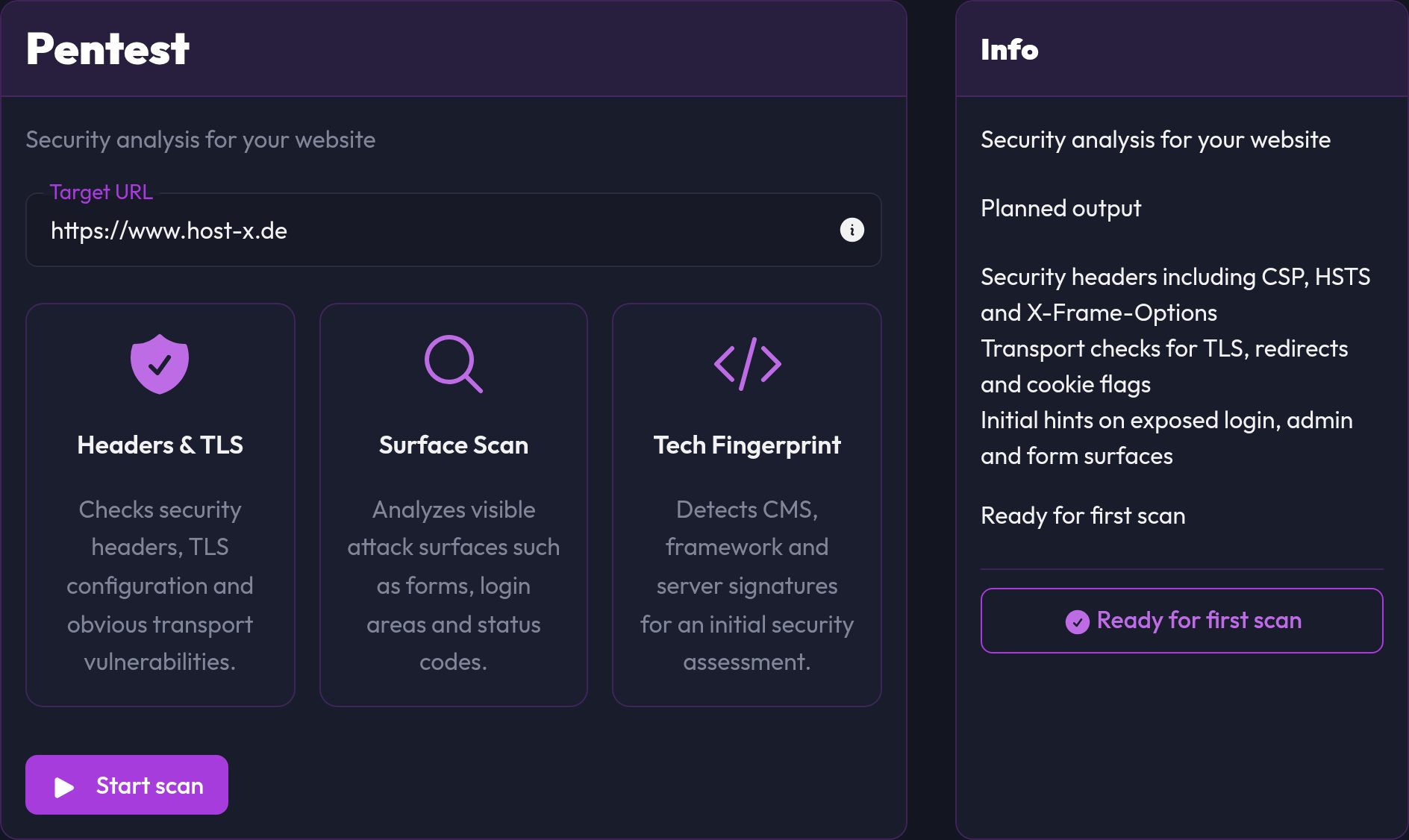This screenshot has width=1409, height=840.
Task: Click the info icon in Target URL field
Action: tap(852, 230)
